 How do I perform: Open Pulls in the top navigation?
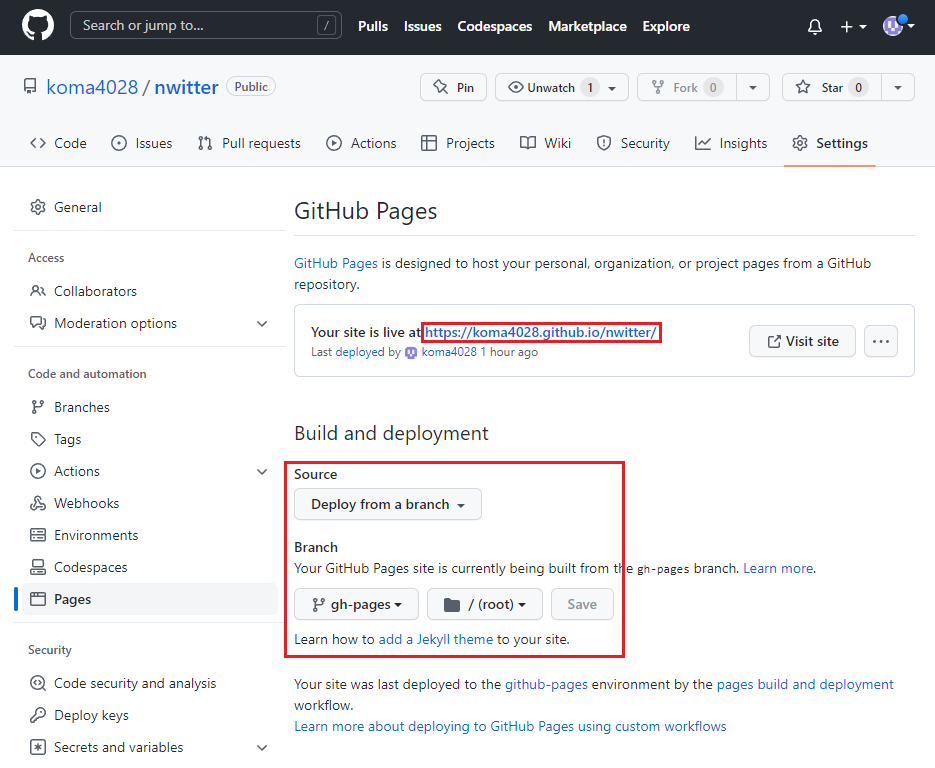[x=373, y=26]
